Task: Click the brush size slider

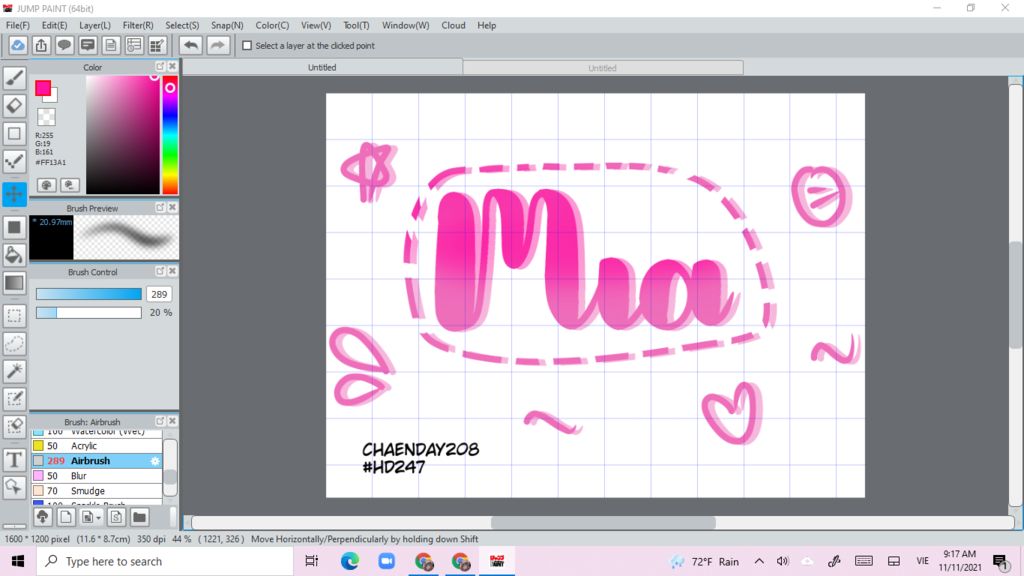Action: coord(89,295)
